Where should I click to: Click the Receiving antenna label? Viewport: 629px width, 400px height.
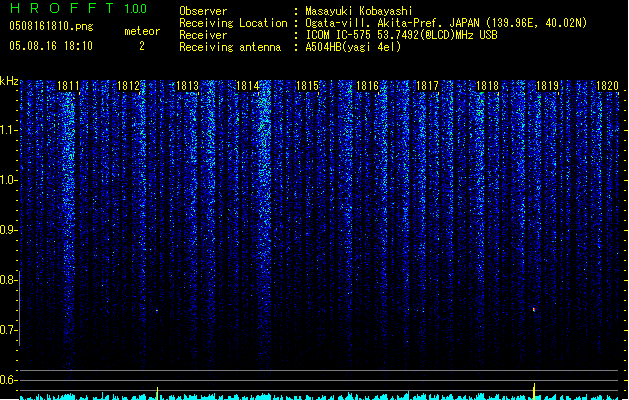point(230,47)
